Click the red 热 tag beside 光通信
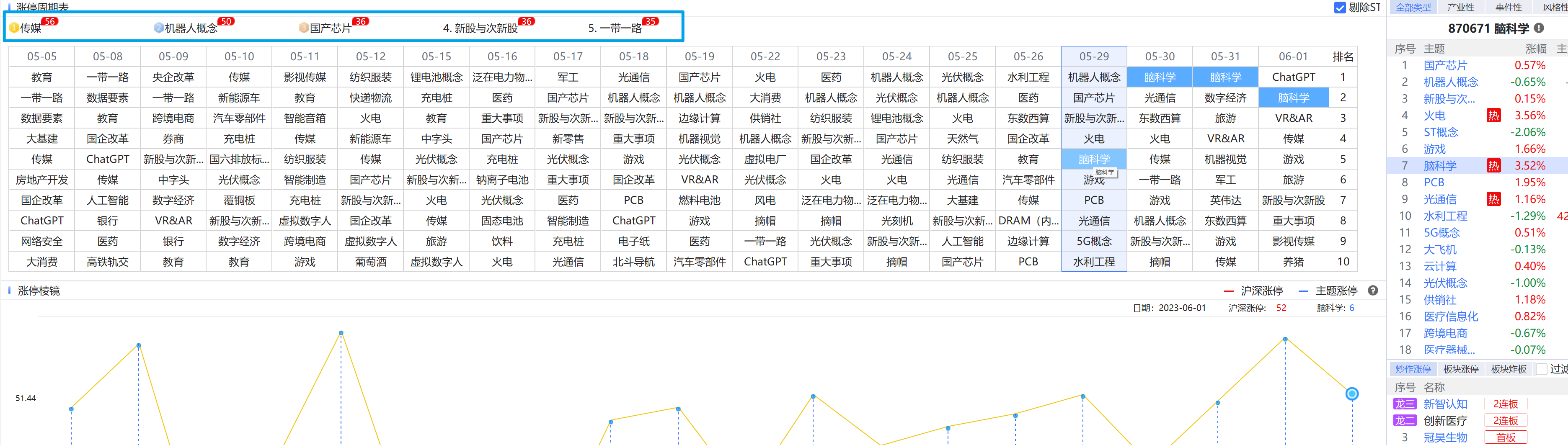The width and height of the screenshot is (1568, 445). 1493,199
